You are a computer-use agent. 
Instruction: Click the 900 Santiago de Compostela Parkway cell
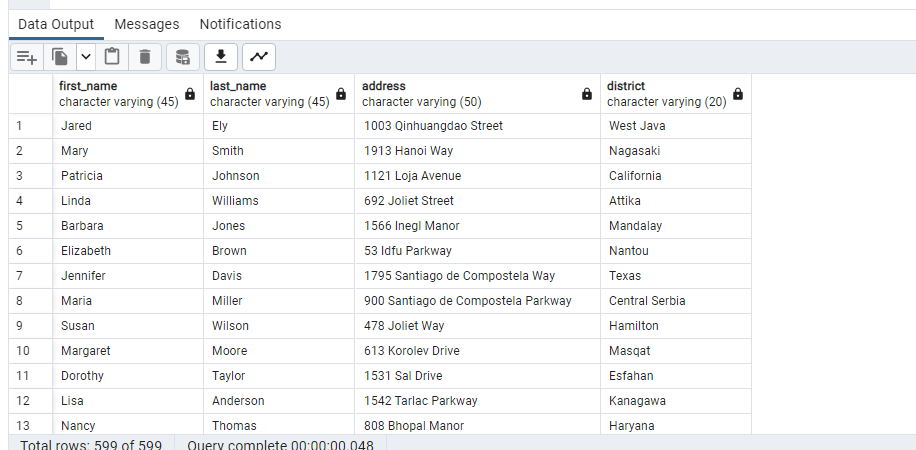pyautogui.click(x=477, y=301)
